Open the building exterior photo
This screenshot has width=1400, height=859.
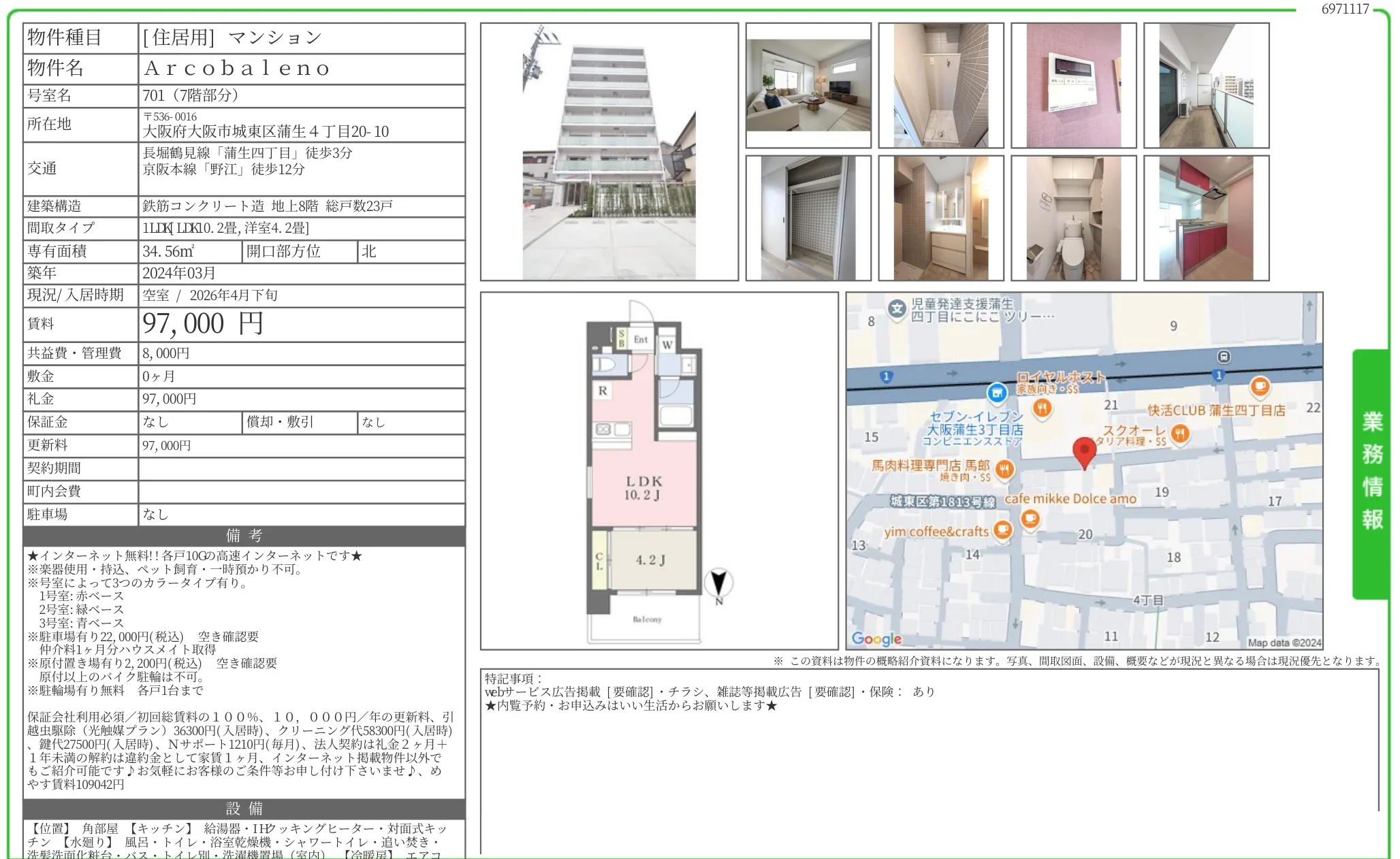tap(609, 152)
